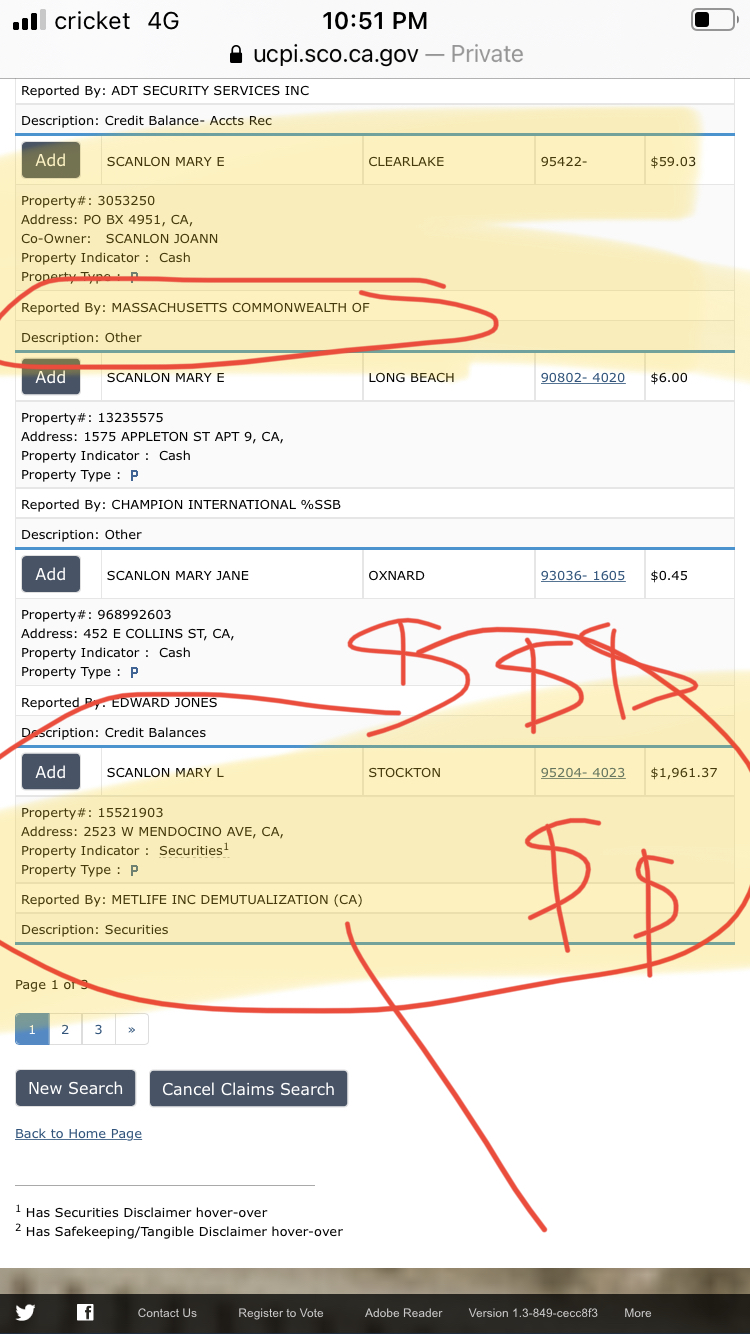Select Property# 968992603 text
The image size is (750, 1334).
click(x=96, y=614)
